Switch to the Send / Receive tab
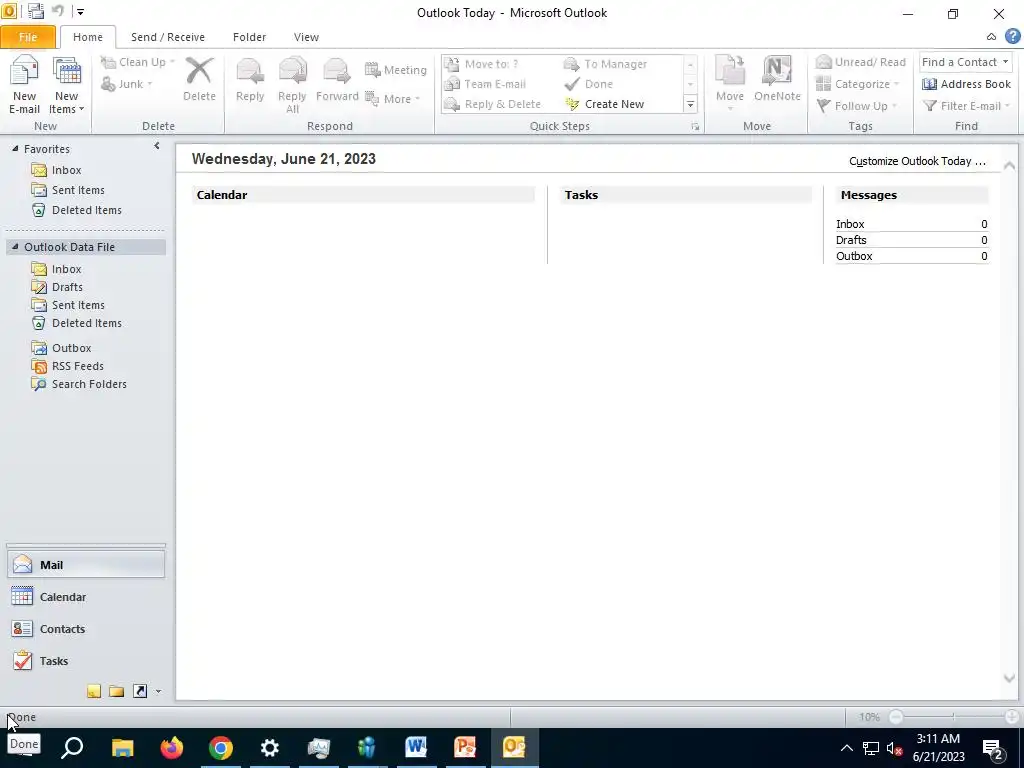1024x768 pixels. 168,37
